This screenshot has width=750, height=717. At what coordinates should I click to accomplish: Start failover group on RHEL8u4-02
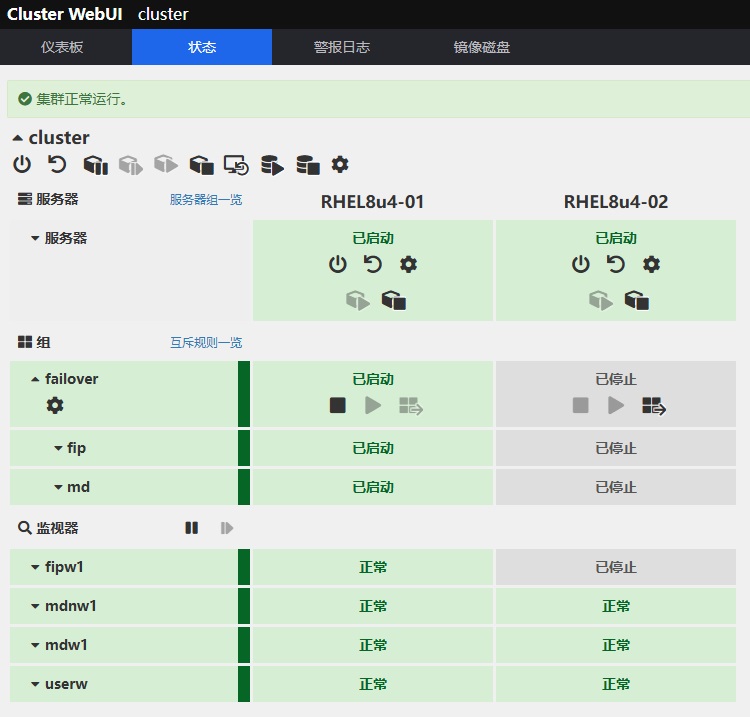tap(616, 405)
